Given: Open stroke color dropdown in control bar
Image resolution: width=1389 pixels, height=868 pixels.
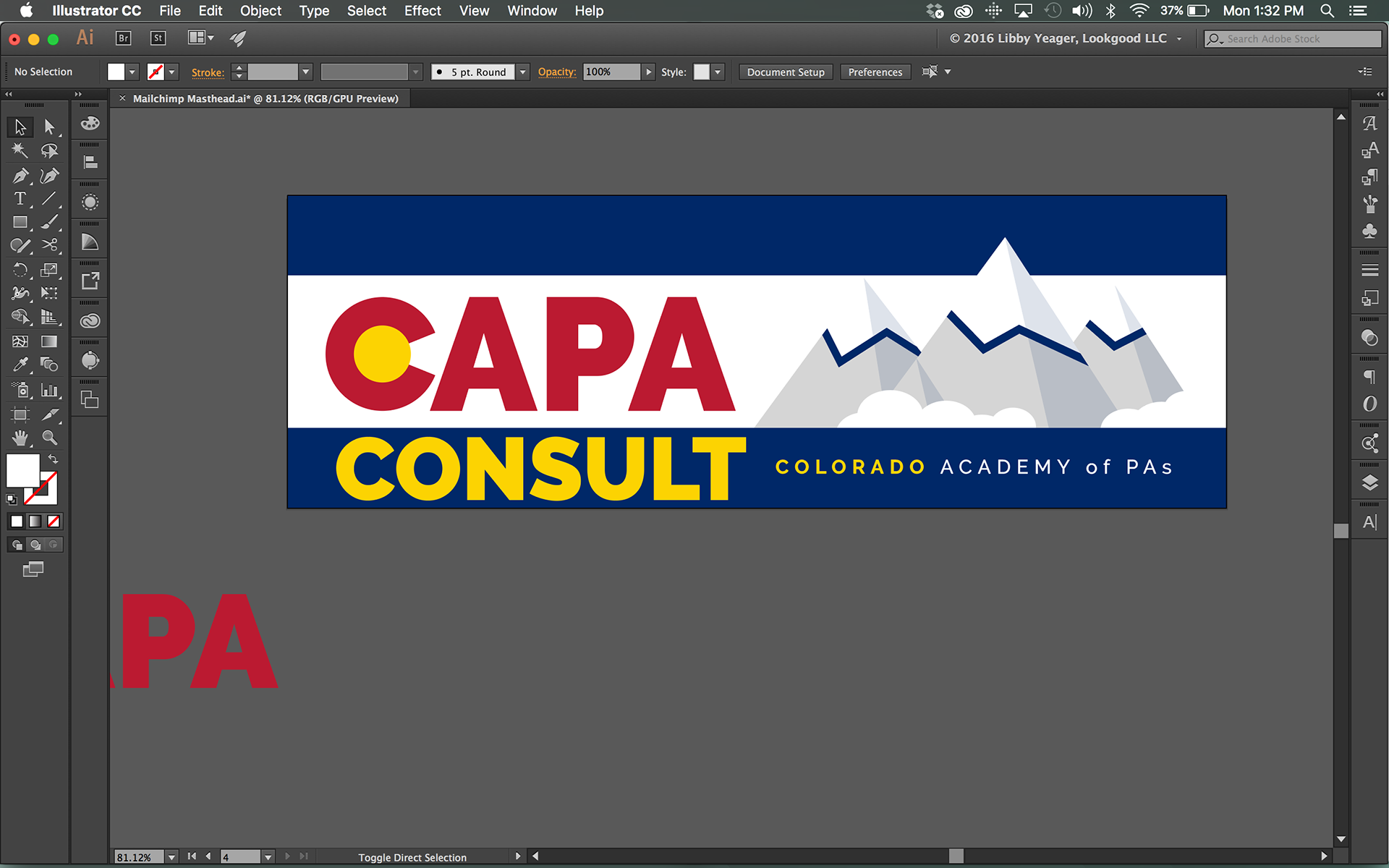Looking at the screenshot, I should click(172, 72).
